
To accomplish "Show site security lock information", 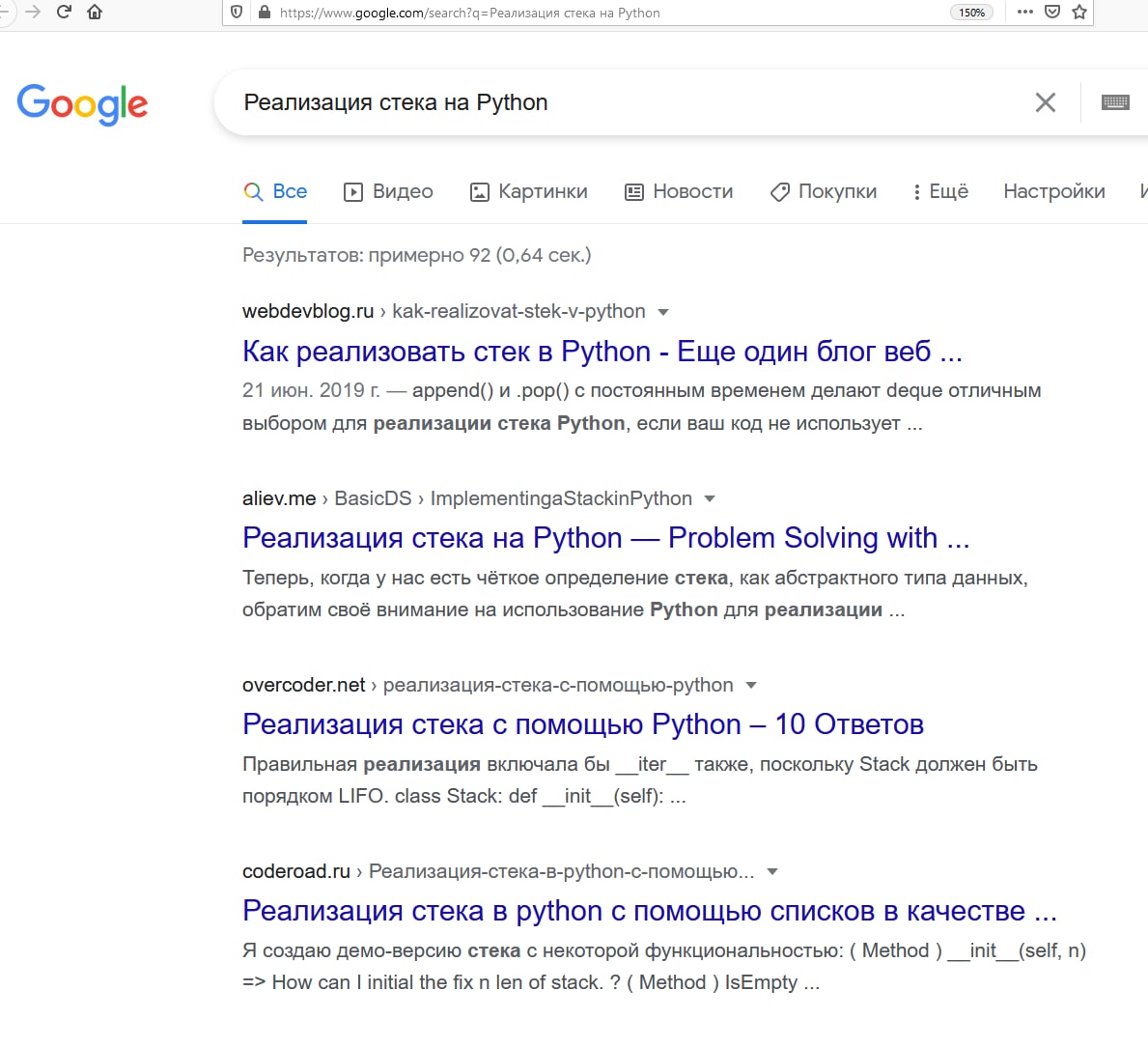I will coord(265,13).
